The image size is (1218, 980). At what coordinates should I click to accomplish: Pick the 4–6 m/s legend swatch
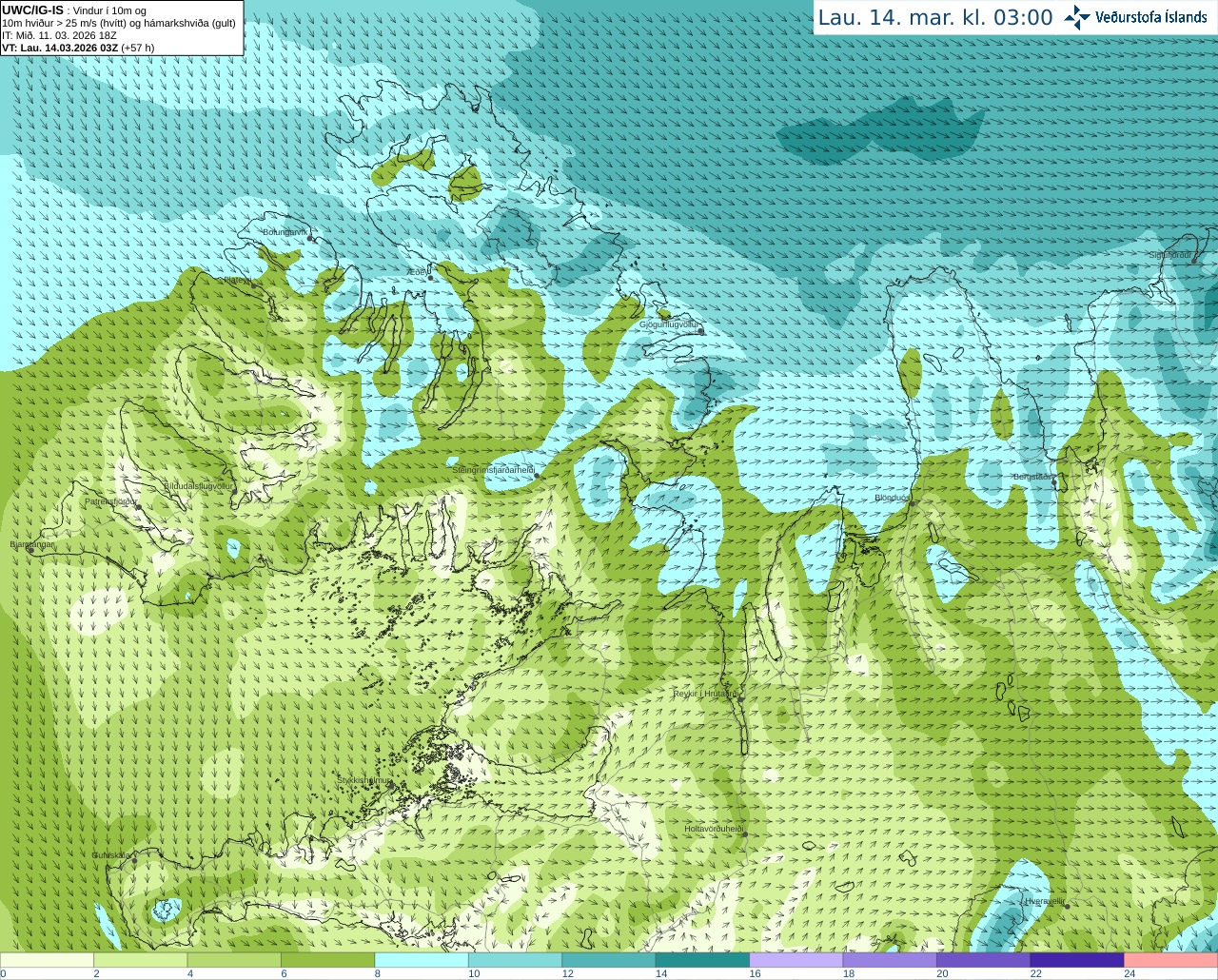pos(234,960)
